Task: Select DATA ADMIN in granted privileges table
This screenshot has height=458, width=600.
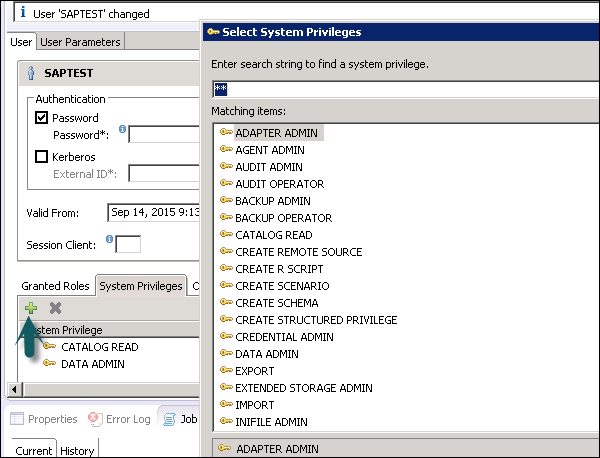Action: (x=92, y=364)
